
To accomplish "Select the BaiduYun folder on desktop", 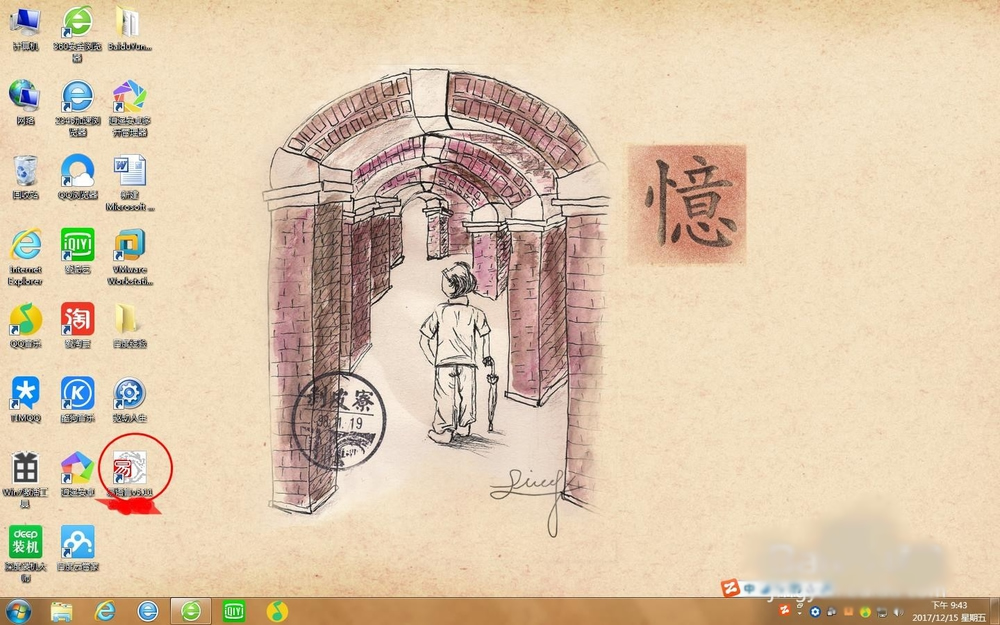I will point(130,22).
